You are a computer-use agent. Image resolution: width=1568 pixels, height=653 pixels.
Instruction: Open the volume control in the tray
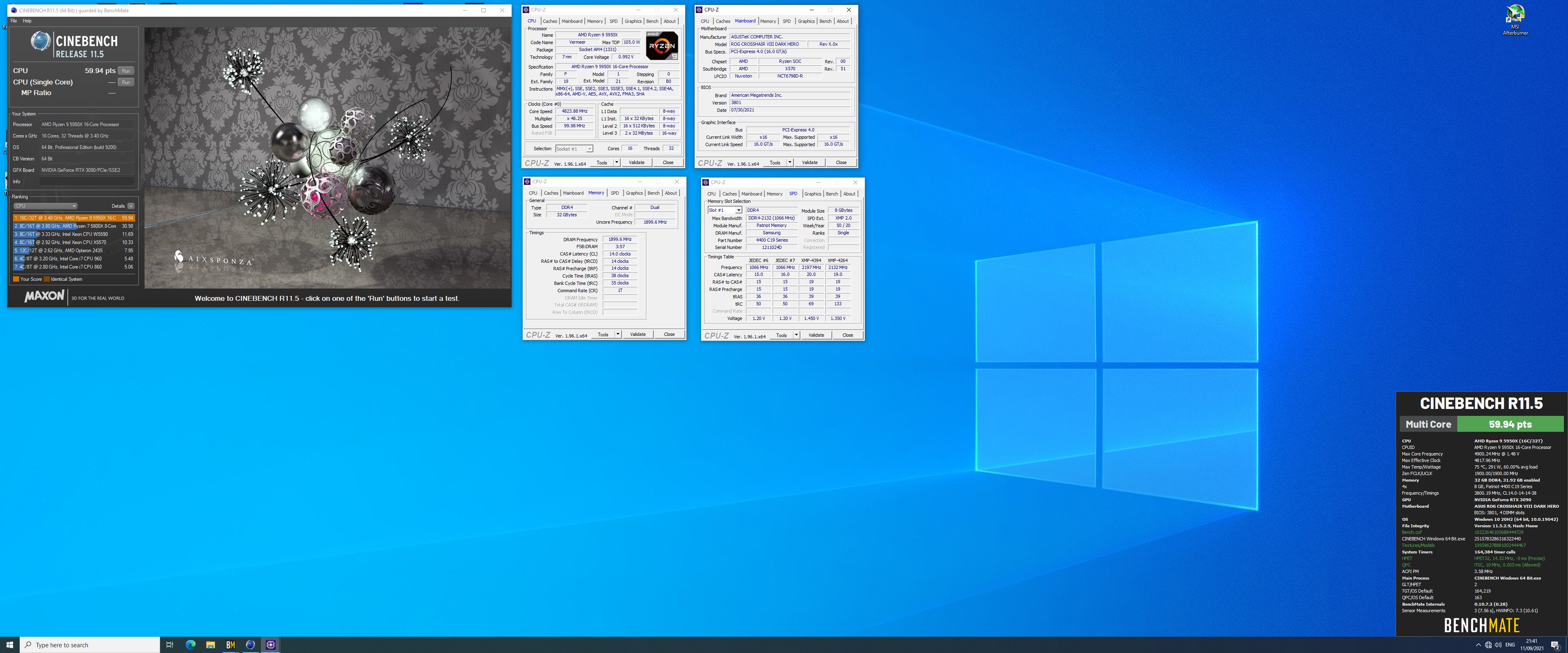[x=1498, y=644]
